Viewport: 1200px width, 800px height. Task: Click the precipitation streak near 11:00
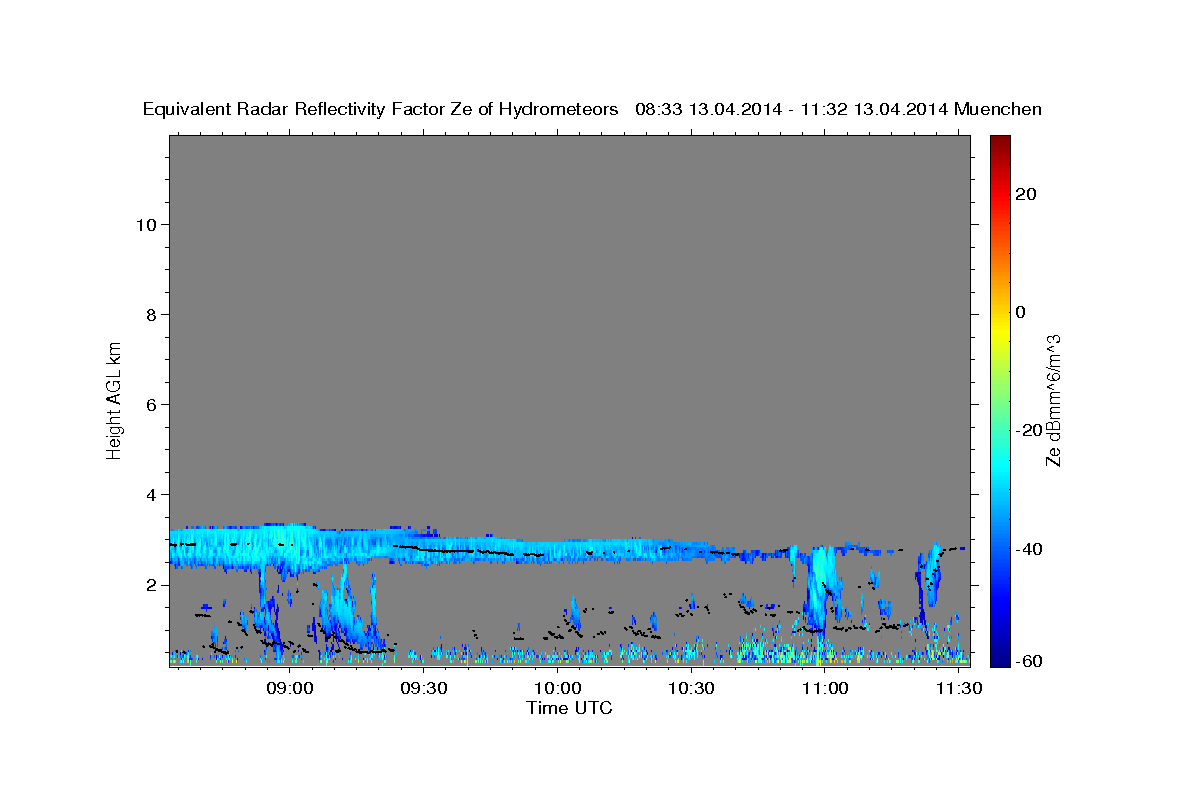[x=822, y=588]
